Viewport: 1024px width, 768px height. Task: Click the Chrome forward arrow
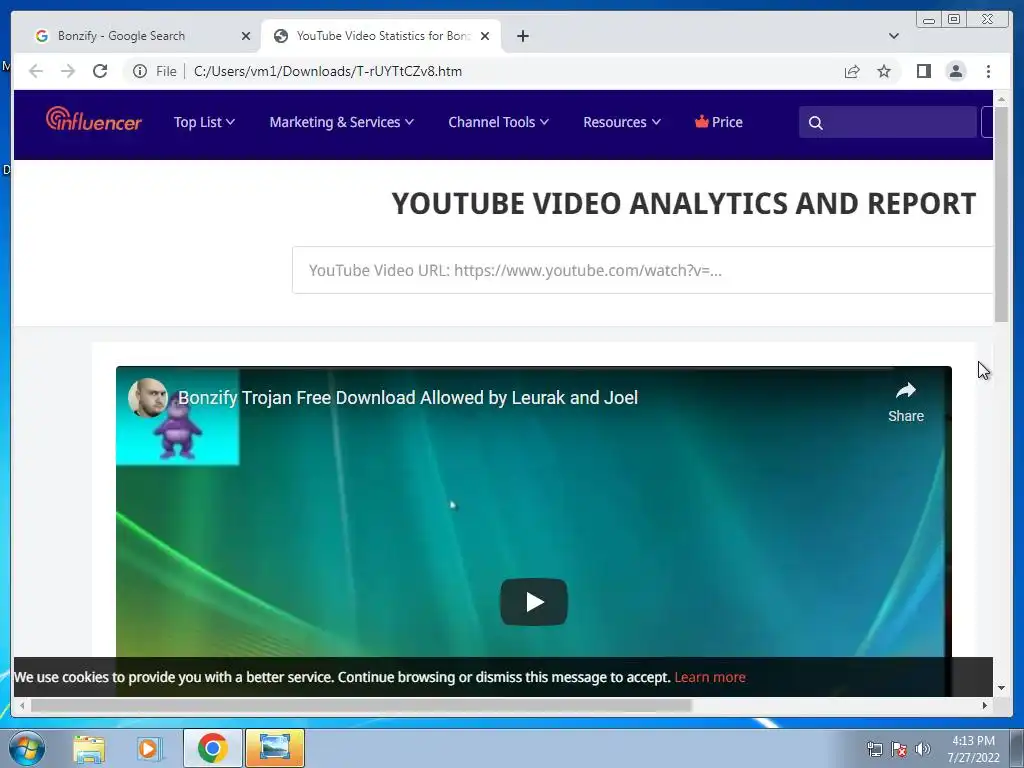(x=68, y=71)
